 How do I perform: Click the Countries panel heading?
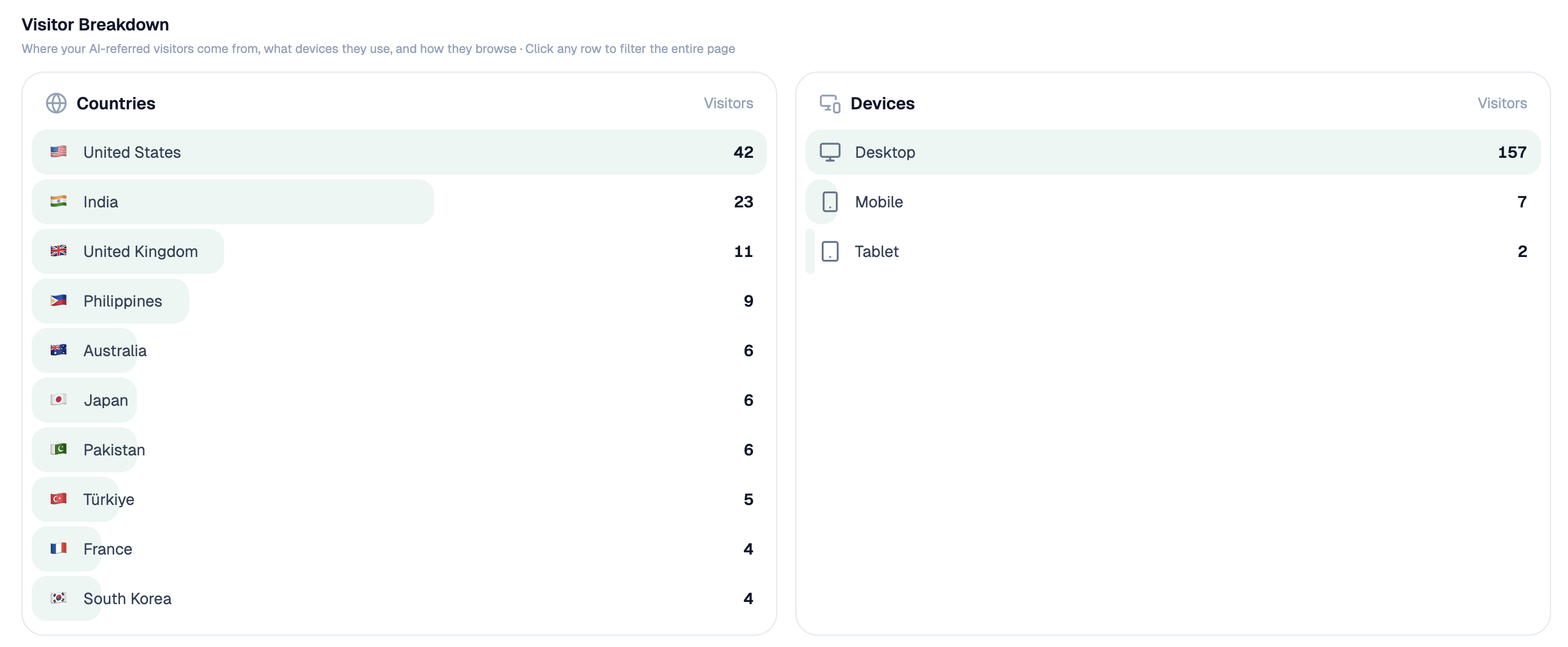point(115,104)
